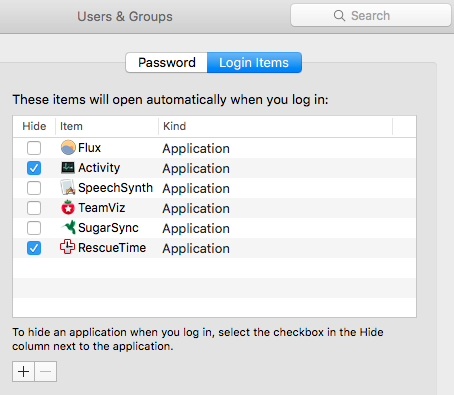This screenshot has width=454, height=395.
Task: Select the Login Items tab
Action: pyautogui.click(x=254, y=62)
